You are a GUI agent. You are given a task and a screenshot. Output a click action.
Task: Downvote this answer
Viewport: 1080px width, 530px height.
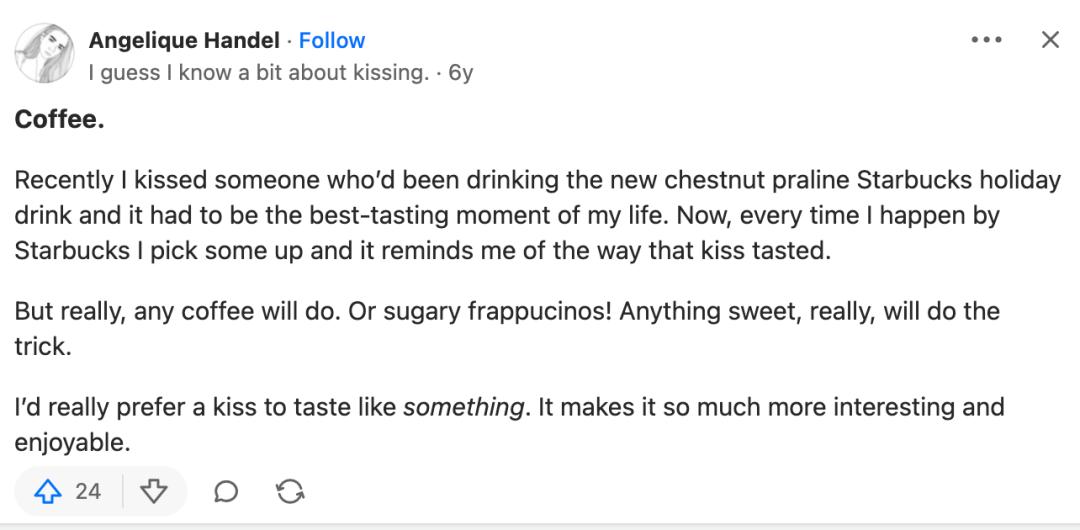[155, 491]
